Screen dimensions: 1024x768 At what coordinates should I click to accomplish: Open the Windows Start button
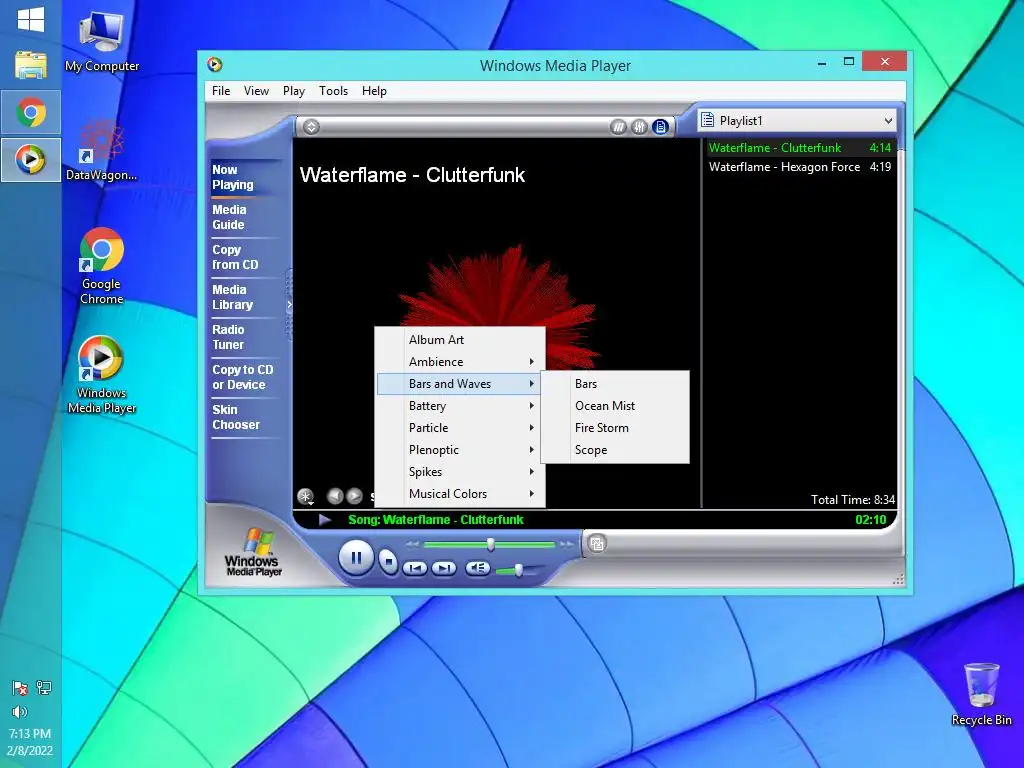(x=31, y=20)
